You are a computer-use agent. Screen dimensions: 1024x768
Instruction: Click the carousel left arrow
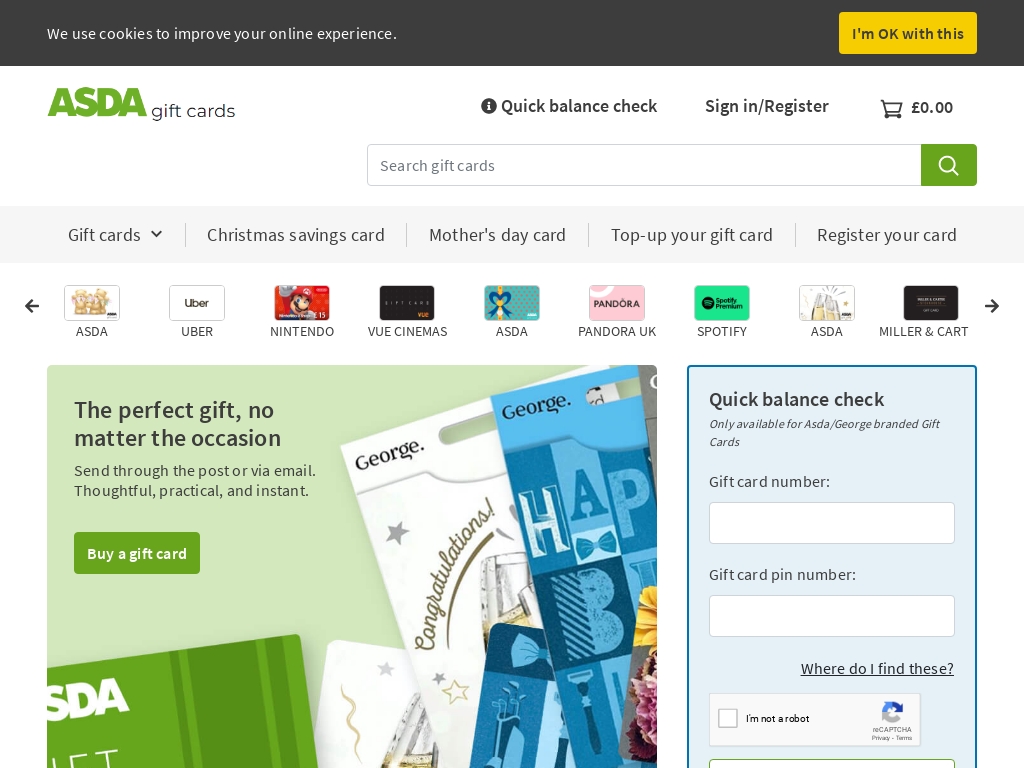pyautogui.click(x=31, y=306)
